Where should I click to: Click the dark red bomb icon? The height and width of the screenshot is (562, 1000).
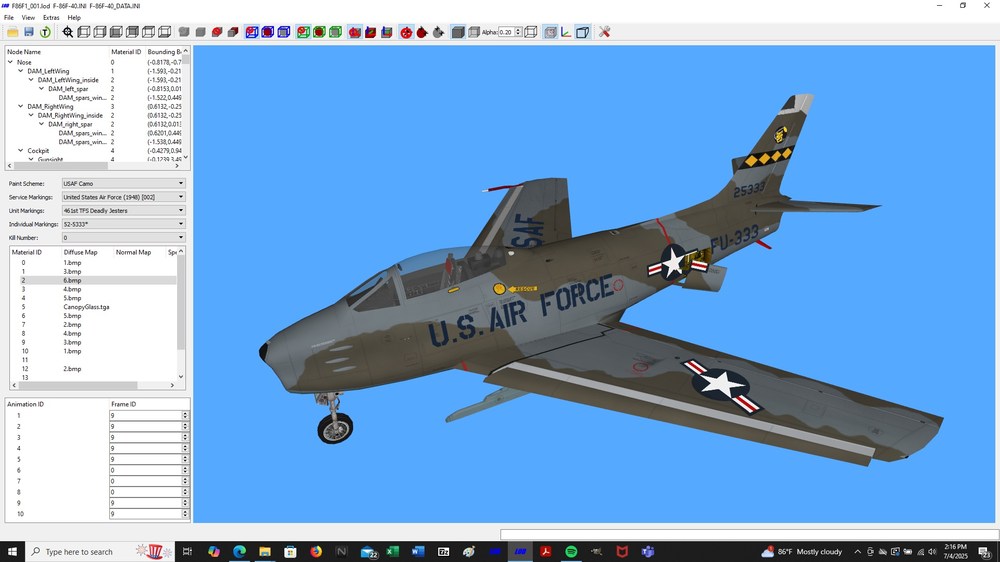pos(422,32)
